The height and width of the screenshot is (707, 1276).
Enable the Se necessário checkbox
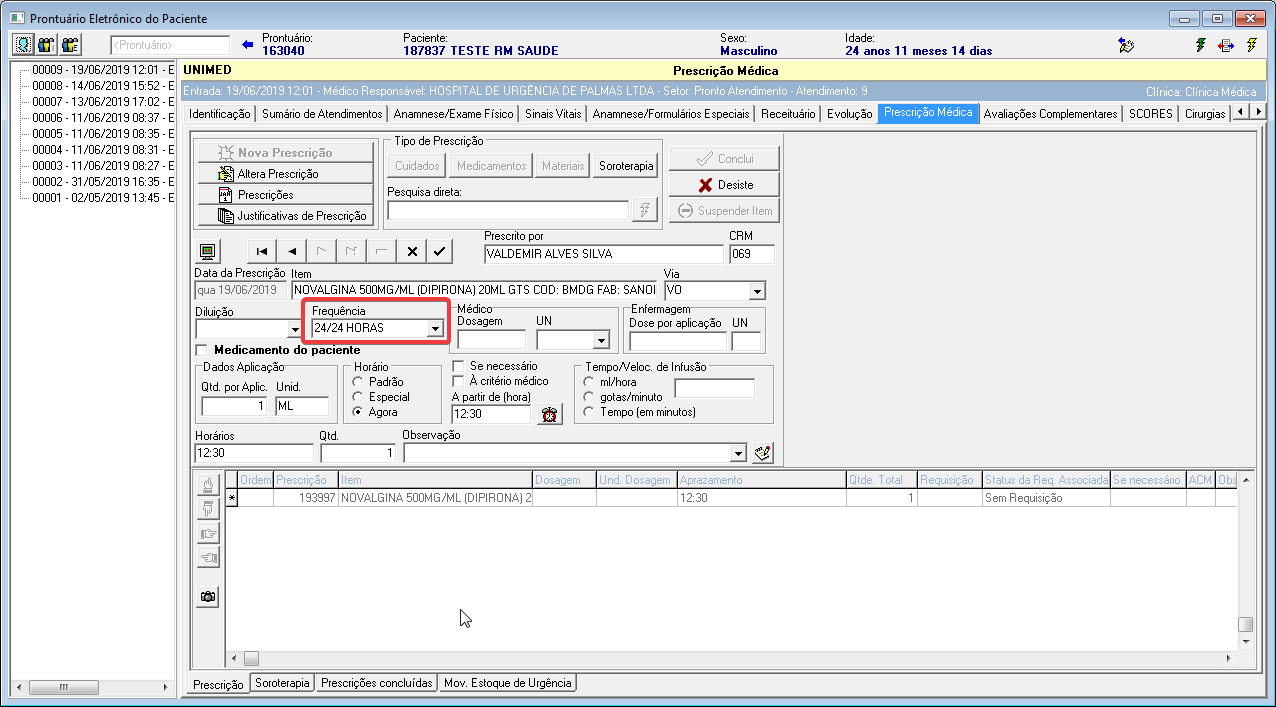[458, 366]
